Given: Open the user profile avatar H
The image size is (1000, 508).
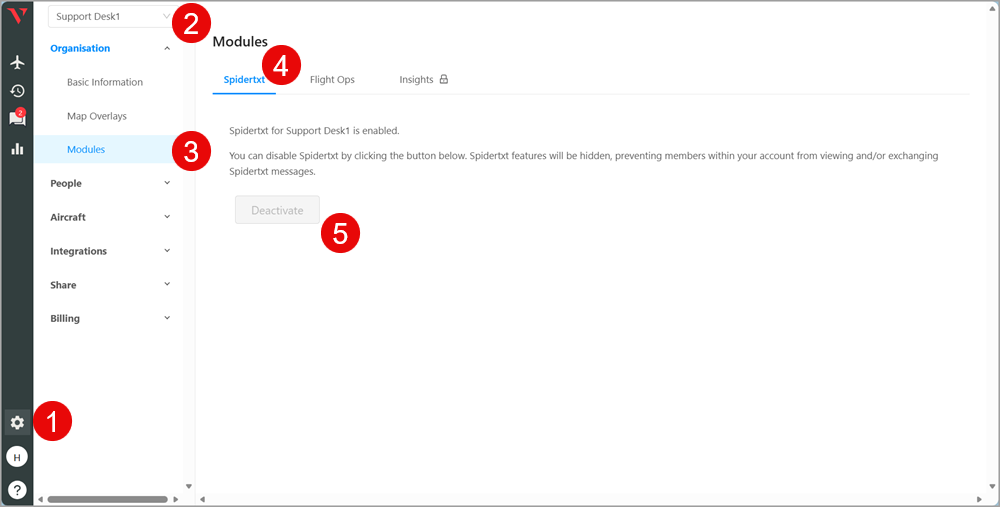Looking at the screenshot, I should point(17,457).
